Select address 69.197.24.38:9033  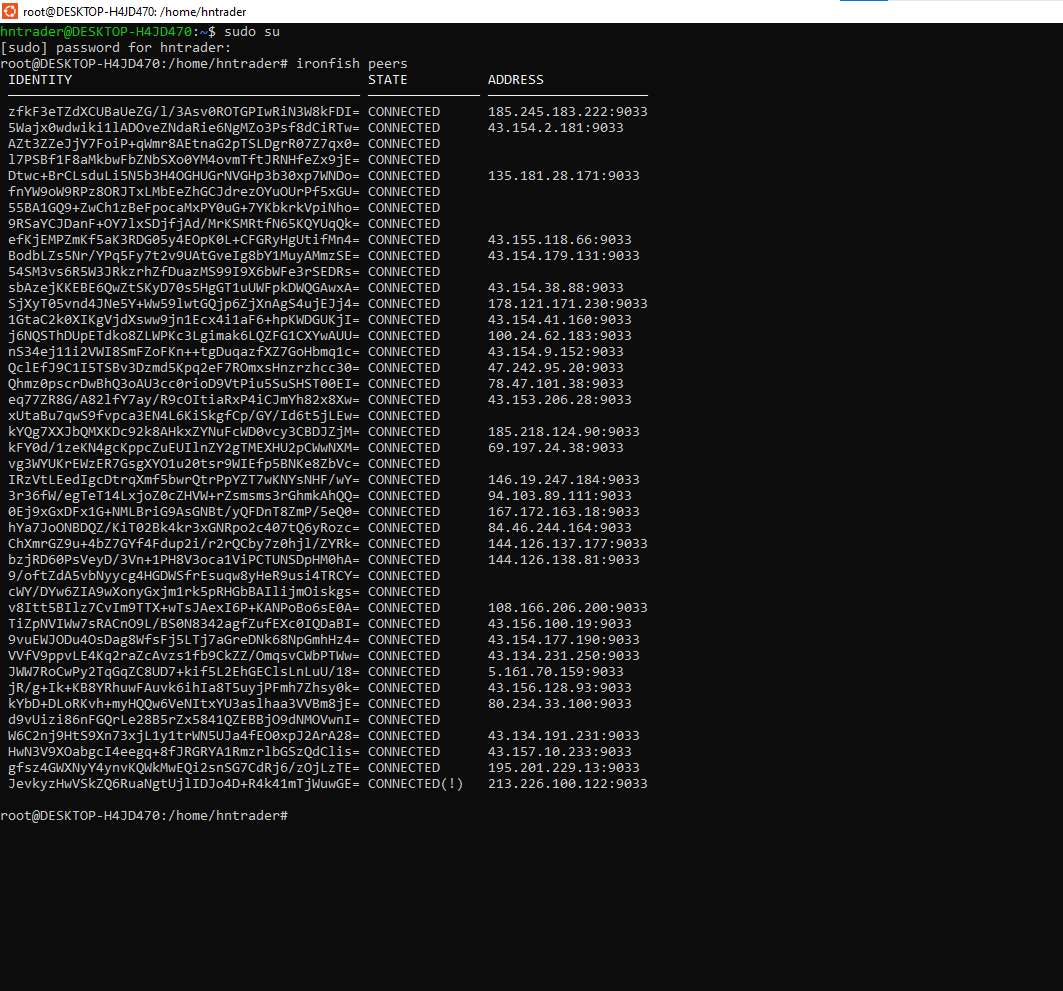[x=556, y=448]
